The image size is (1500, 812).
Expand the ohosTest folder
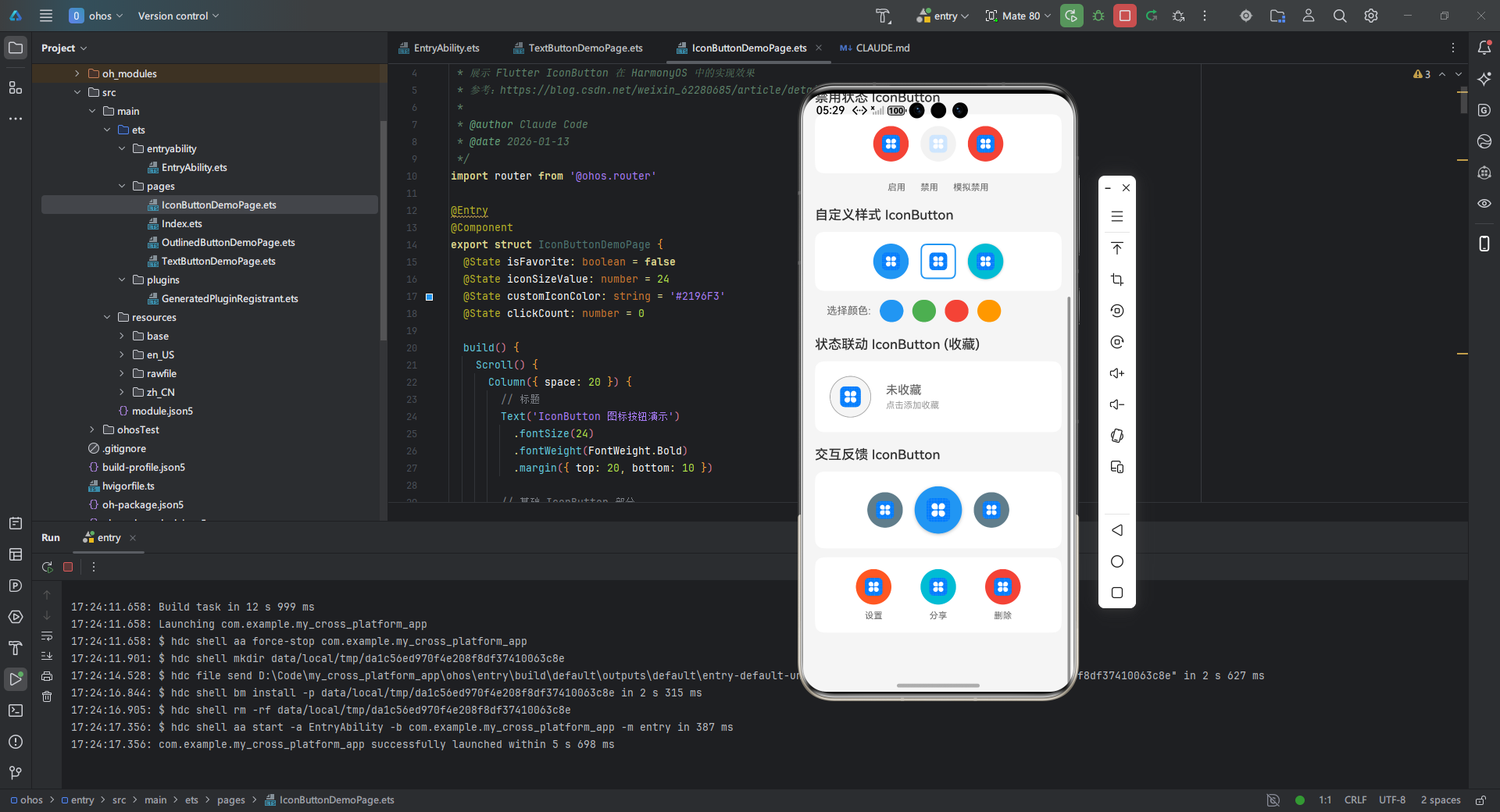point(92,429)
